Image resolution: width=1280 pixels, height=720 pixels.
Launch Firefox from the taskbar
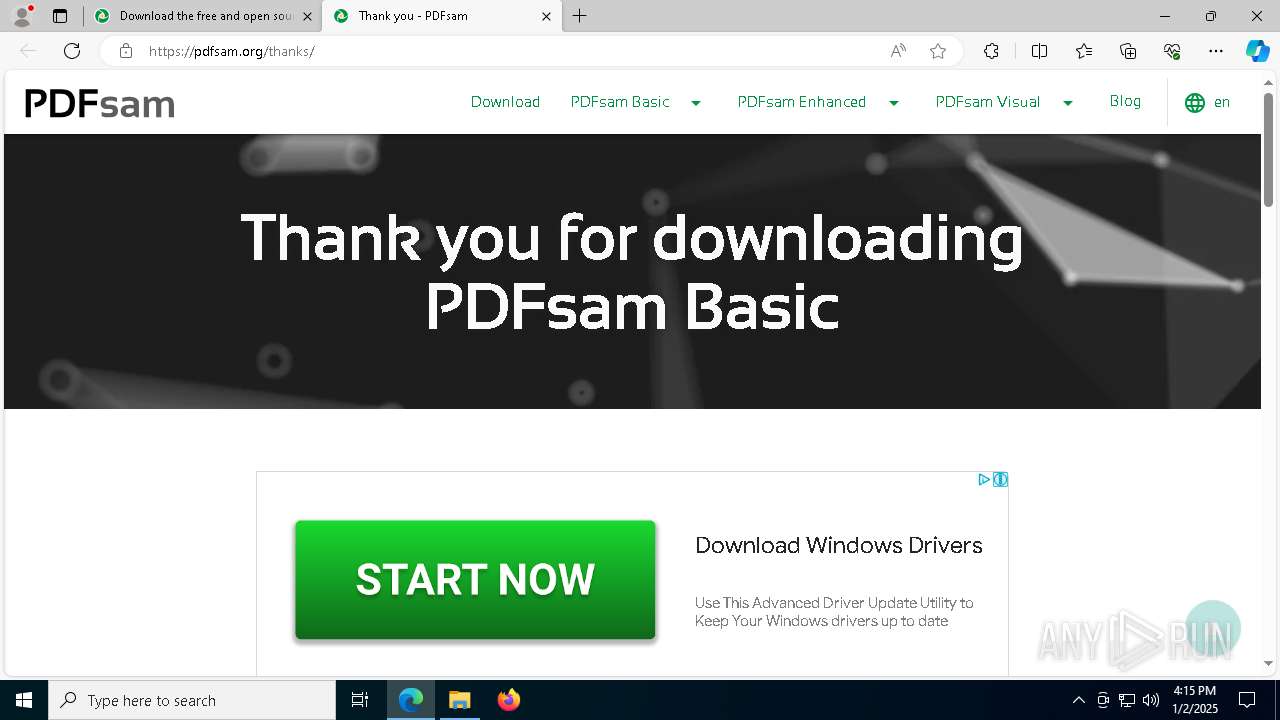click(x=508, y=700)
